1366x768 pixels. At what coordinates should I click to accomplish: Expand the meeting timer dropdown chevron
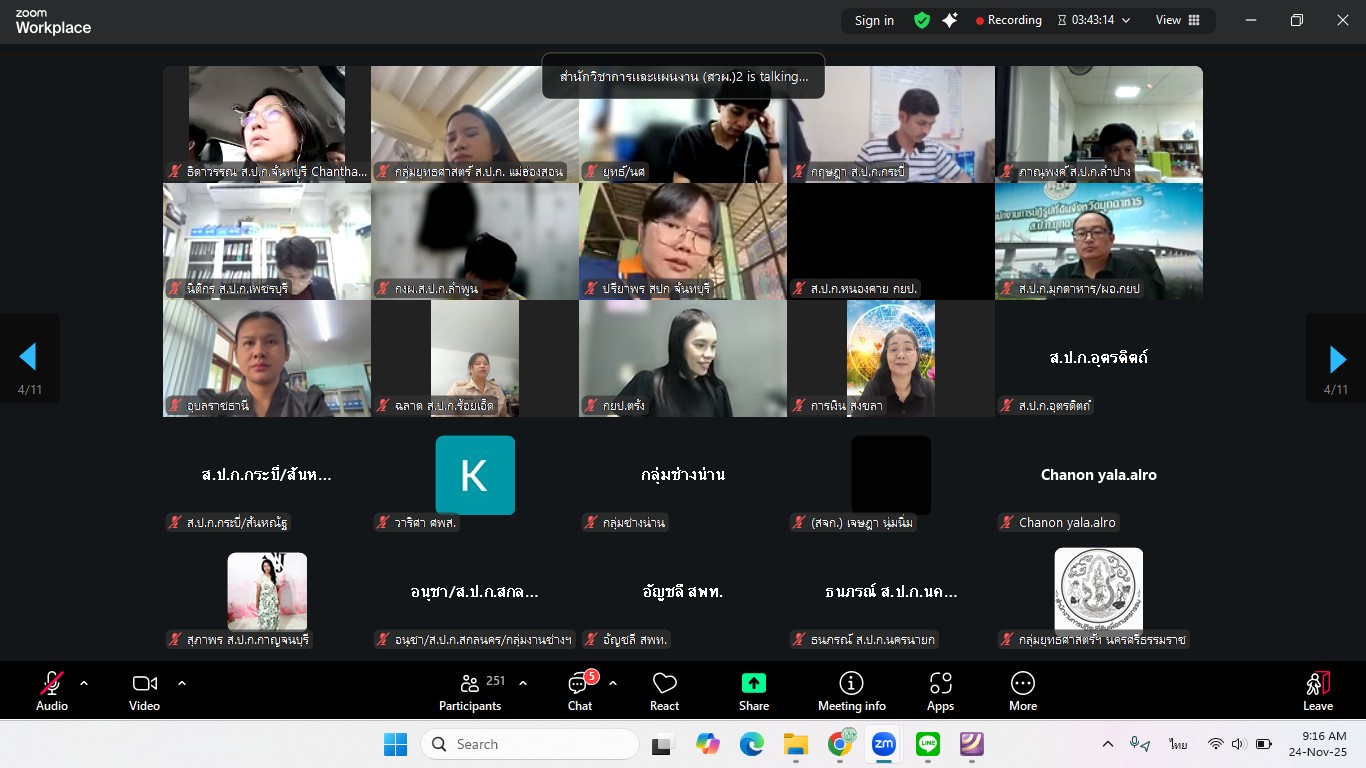1126,20
